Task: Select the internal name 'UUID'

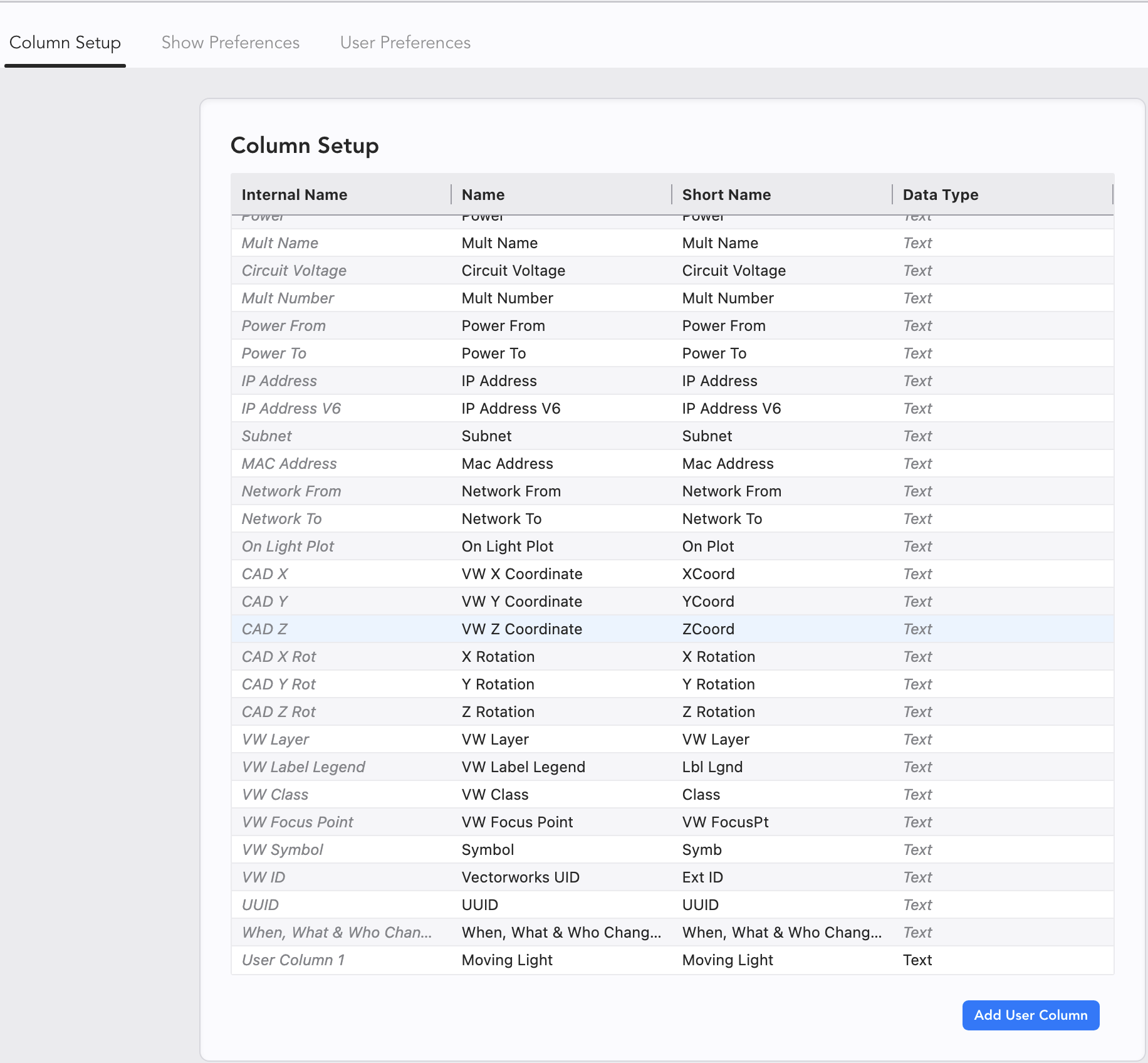Action: (x=260, y=905)
